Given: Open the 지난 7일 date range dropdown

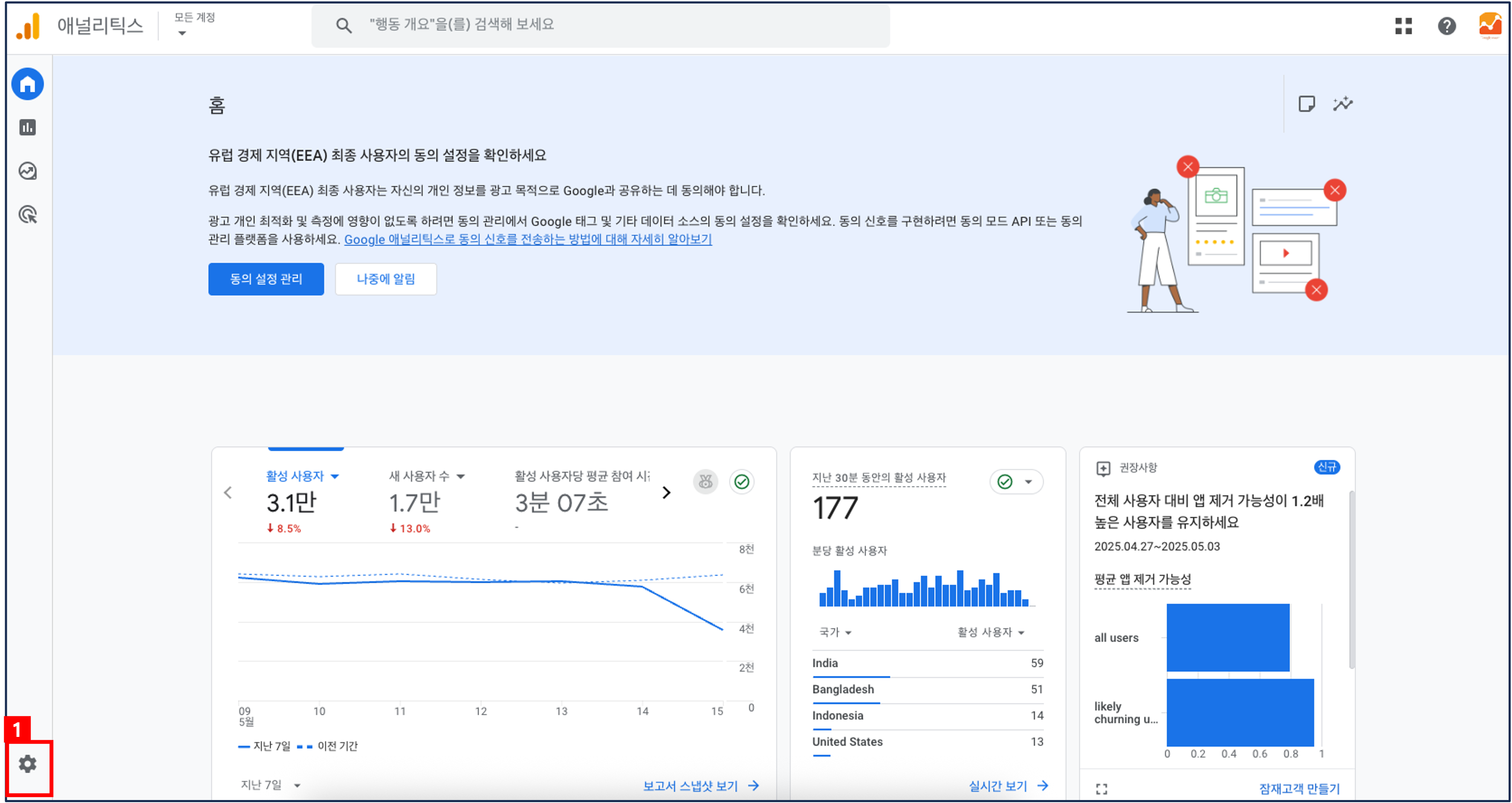Looking at the screenshot, I should coord(271,785).
